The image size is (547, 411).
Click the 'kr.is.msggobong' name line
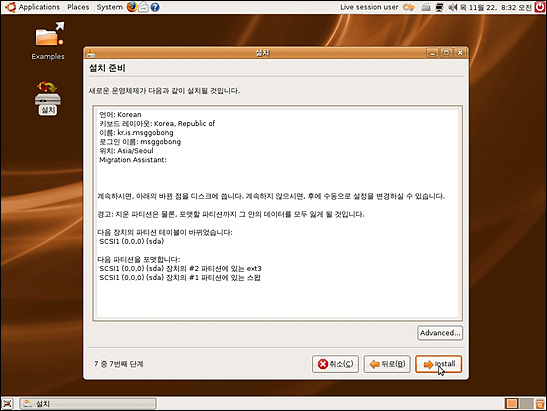click(136, 133)
